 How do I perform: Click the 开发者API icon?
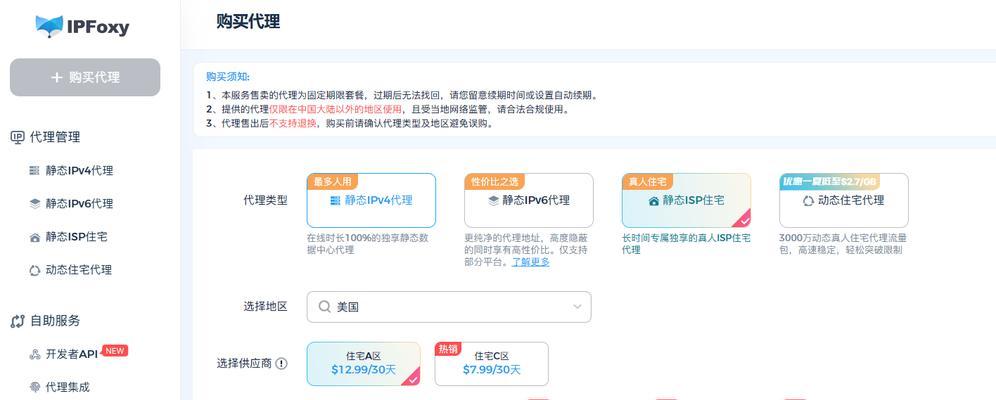click(x=35, y=354)
